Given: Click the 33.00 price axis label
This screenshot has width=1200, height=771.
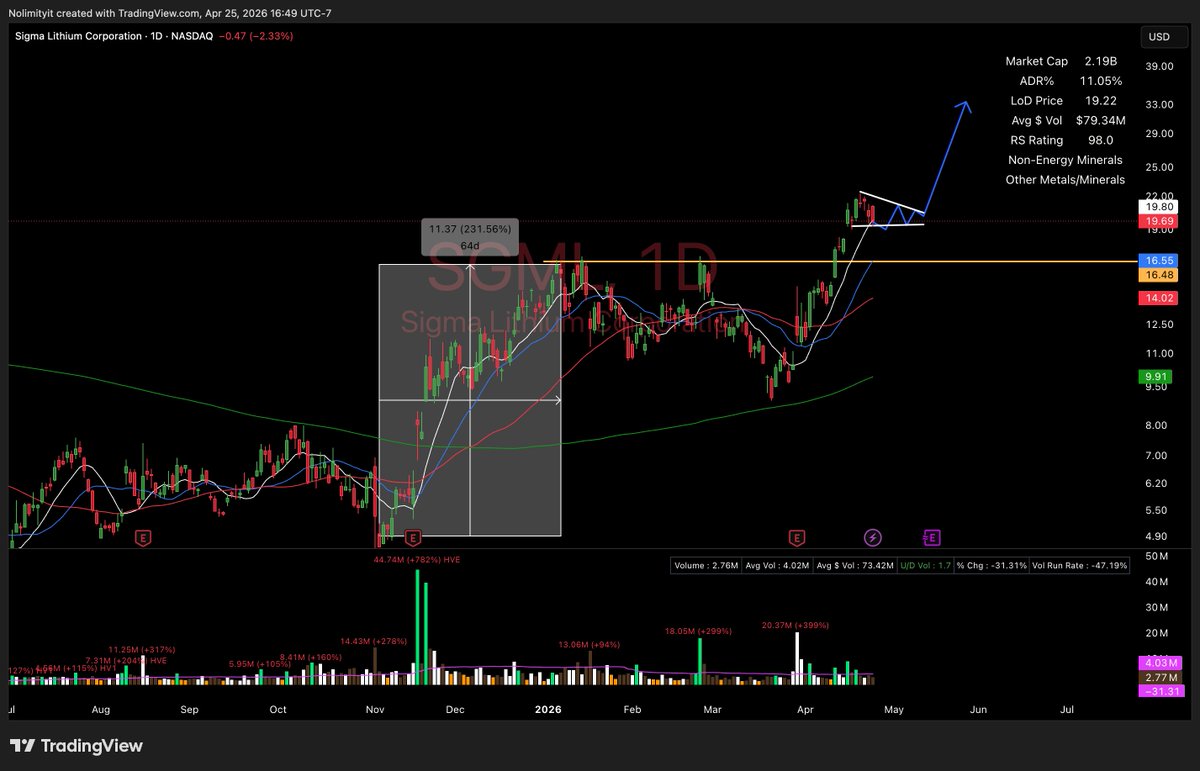Looking at the screenshot, I should [1160, 104].
